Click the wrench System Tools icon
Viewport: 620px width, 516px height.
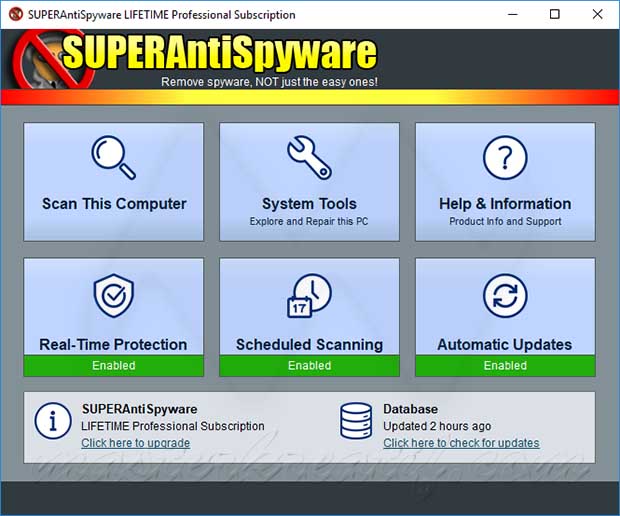pos(309,157)
